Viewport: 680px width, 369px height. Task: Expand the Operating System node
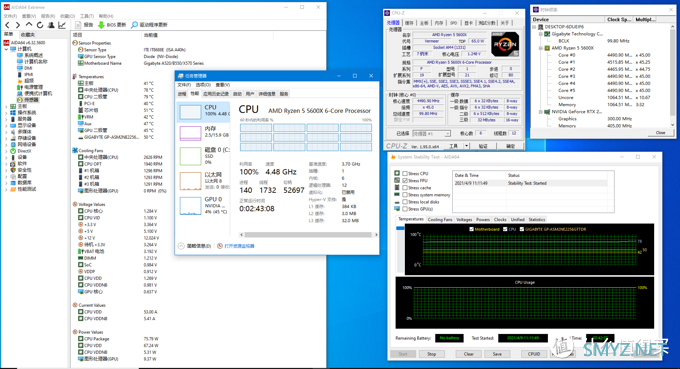6,113
